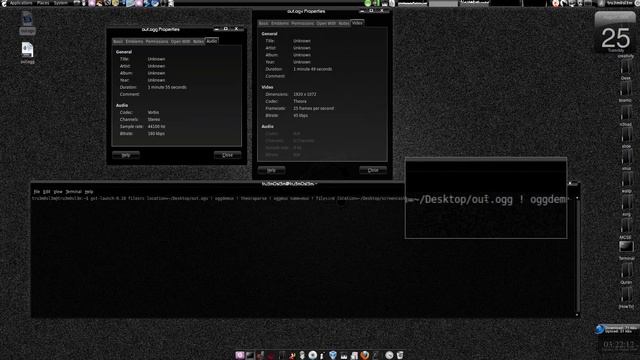Image resolution: width=640 pixels, height=360 pixels.
Task: Open the System menu in top panel
Action: point(60,3)
